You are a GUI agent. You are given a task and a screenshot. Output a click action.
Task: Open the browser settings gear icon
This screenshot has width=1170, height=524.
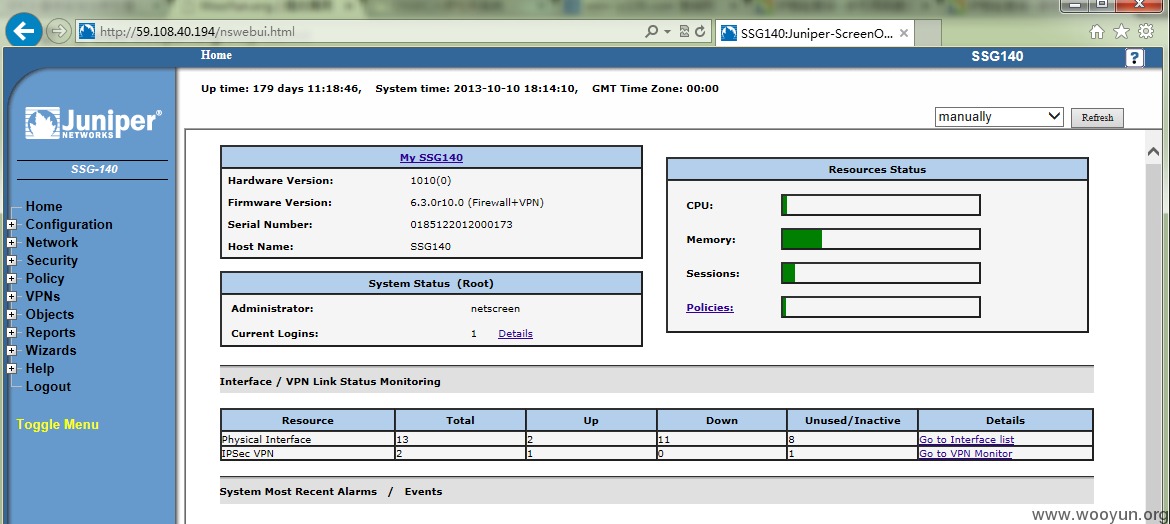[1146, 31]
